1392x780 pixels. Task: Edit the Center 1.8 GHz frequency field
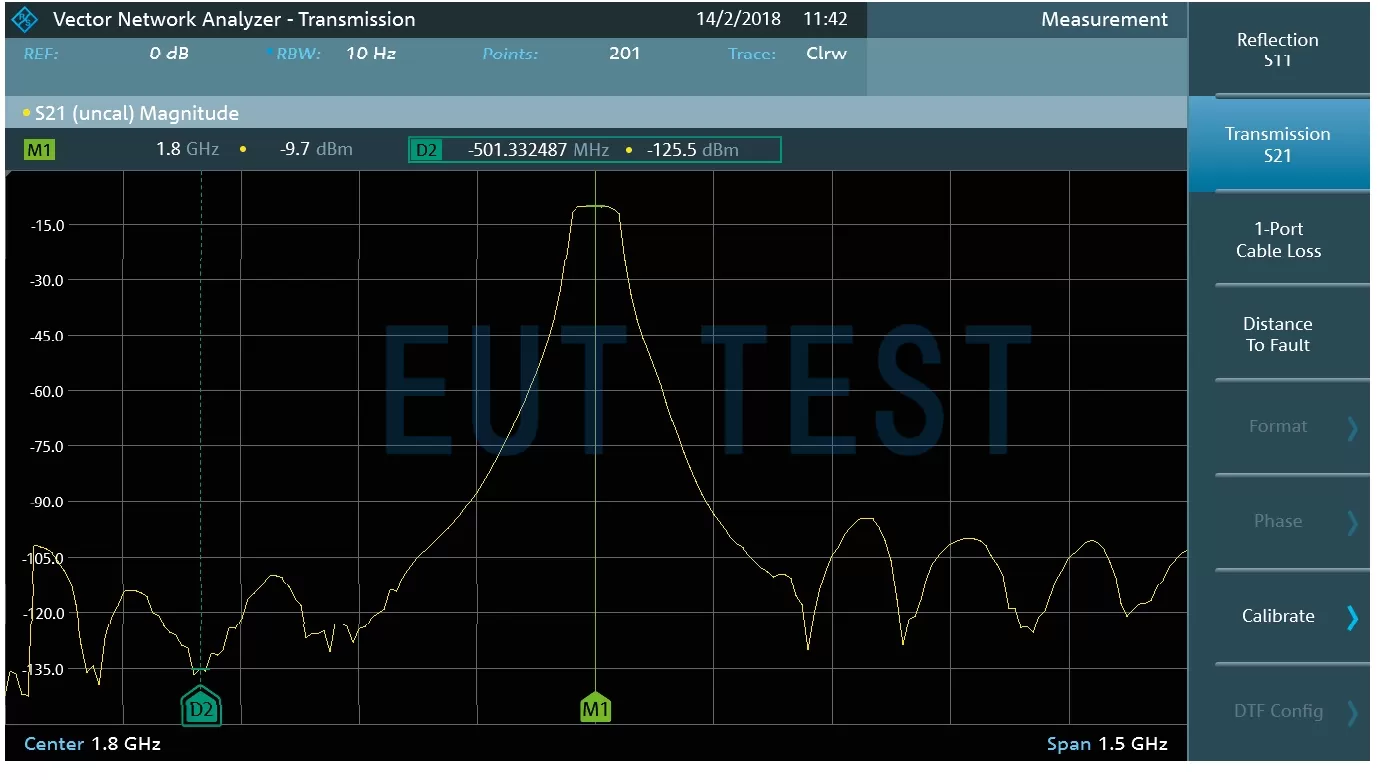[x=92, y=744]
